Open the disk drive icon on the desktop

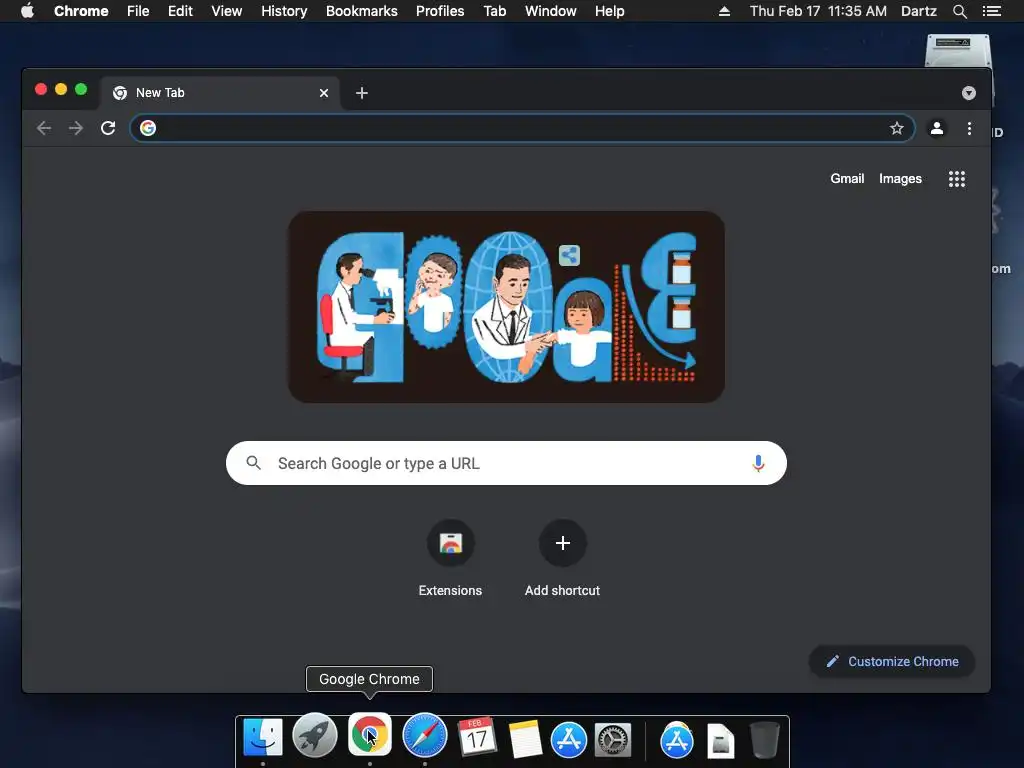coord(957,51)
